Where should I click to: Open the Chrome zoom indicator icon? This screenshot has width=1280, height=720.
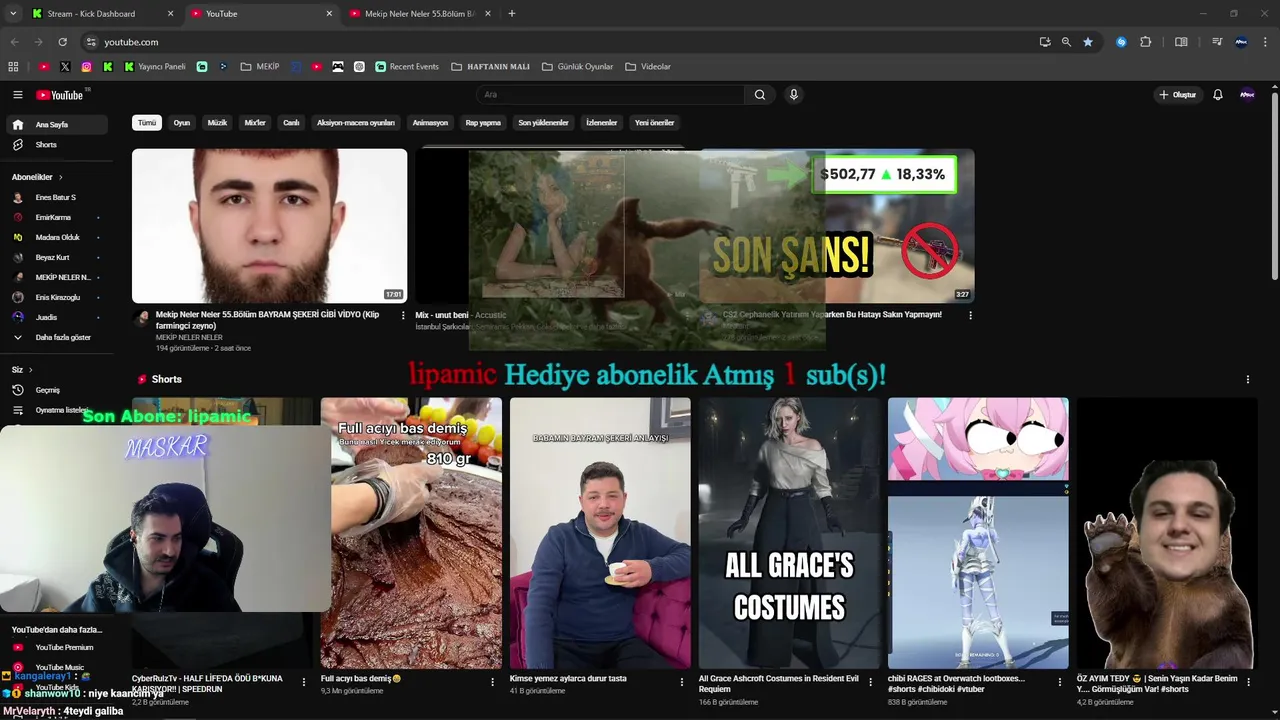click(1066, 42)
